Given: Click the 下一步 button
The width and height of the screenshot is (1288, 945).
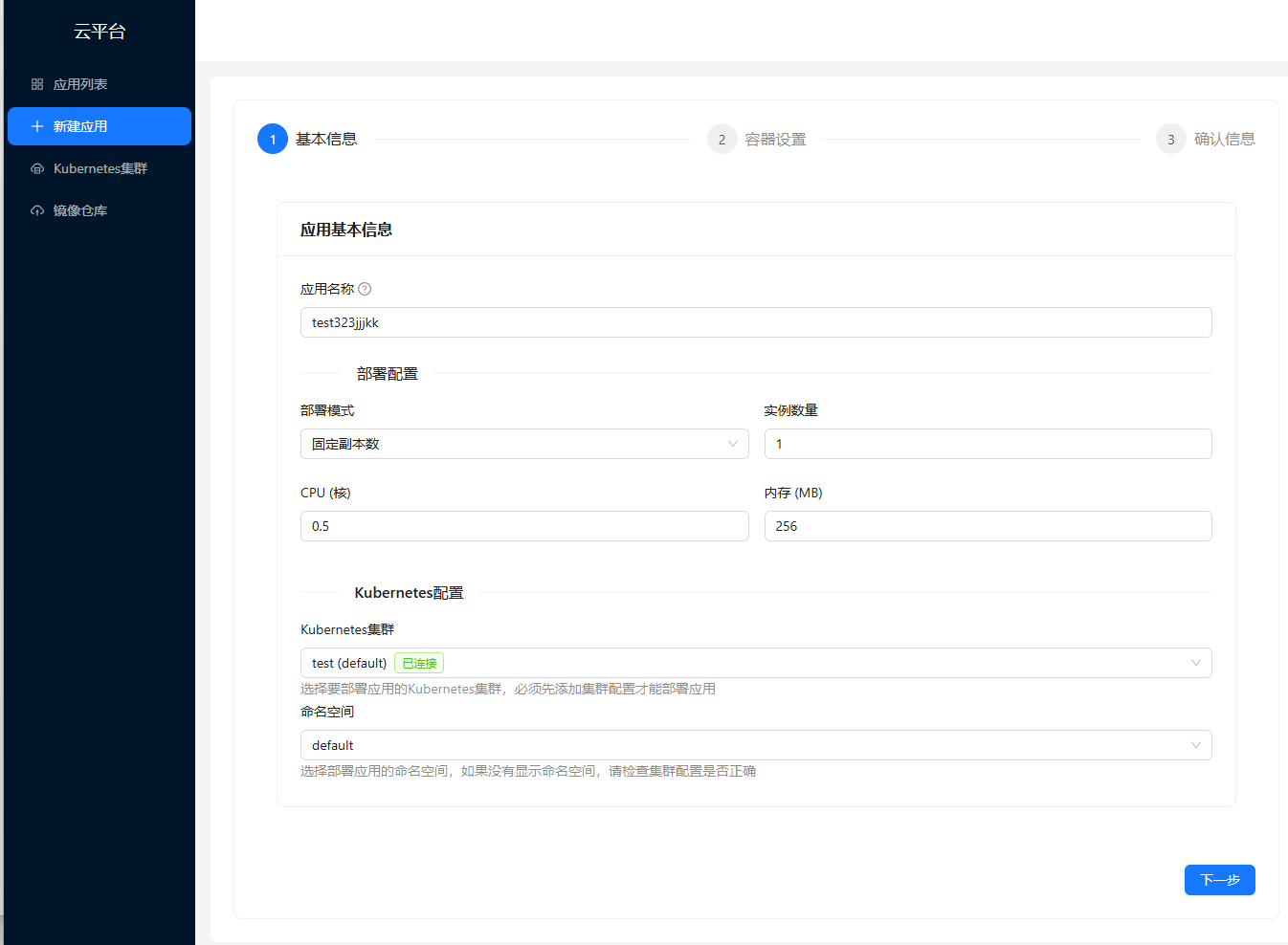Looking at the screenshot, I should [1220, 880].
